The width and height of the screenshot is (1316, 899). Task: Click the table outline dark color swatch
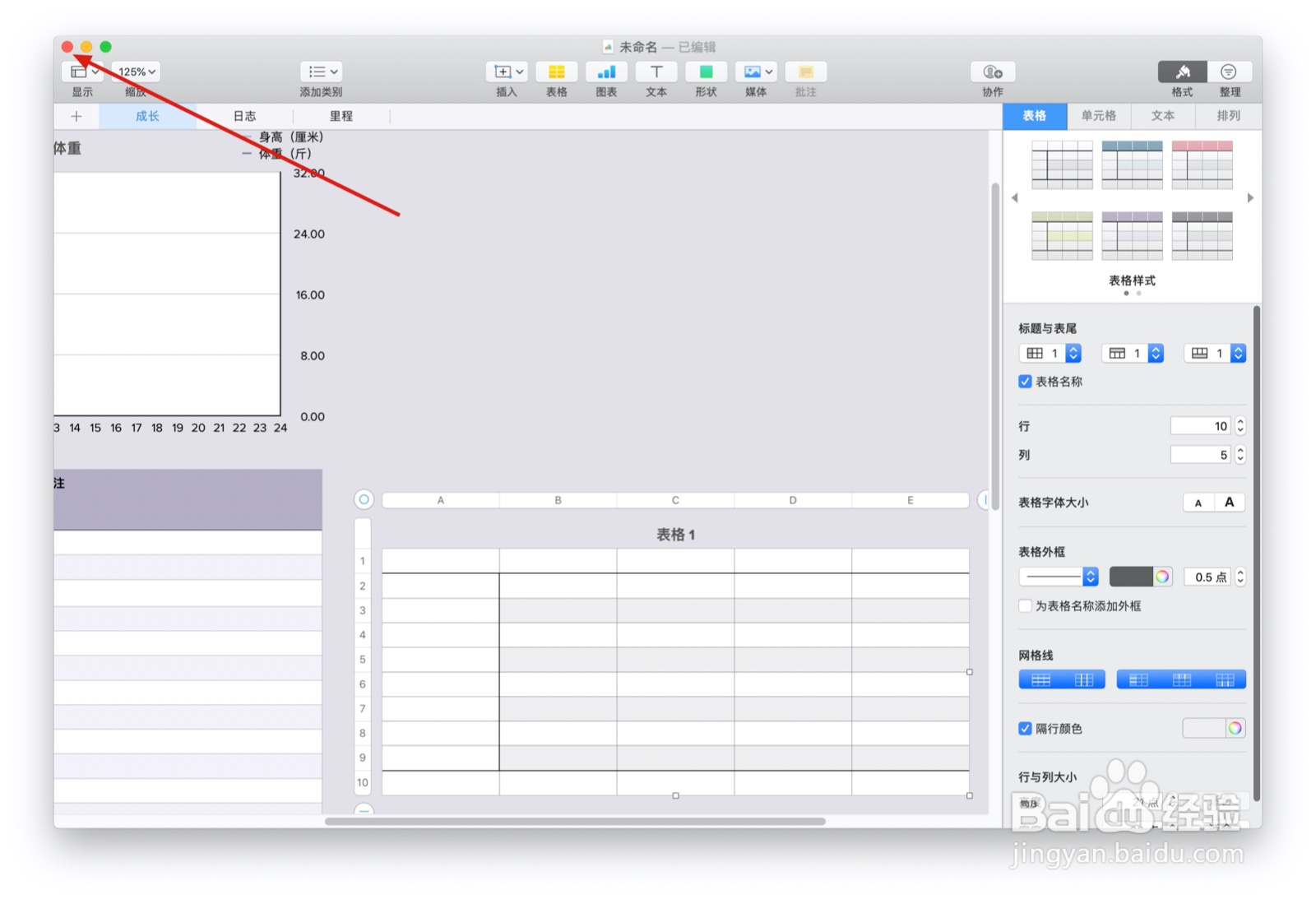1131,577
